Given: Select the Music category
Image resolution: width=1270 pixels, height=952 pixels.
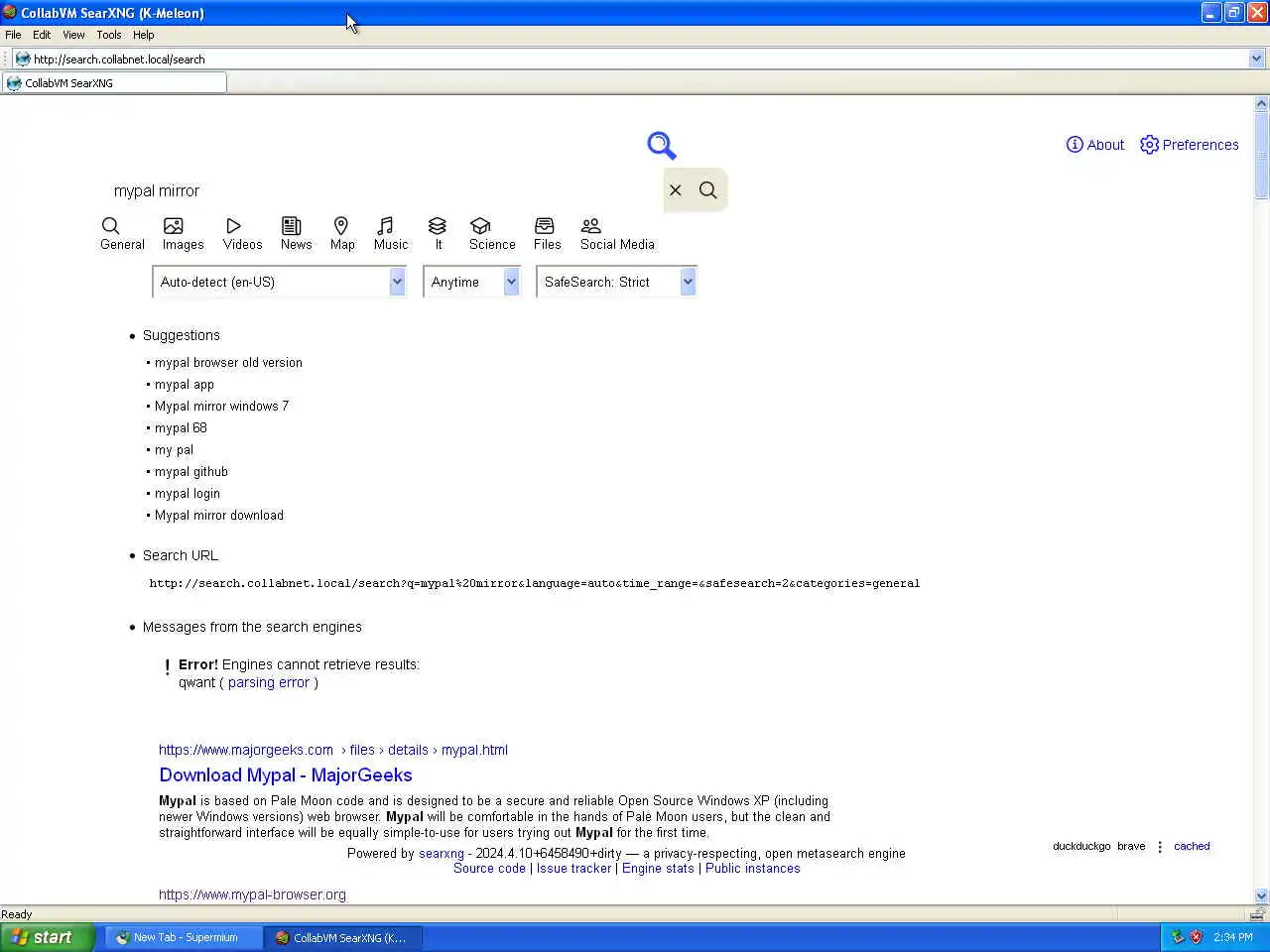Looking at the screenshot, I should [x=391, y=235].
